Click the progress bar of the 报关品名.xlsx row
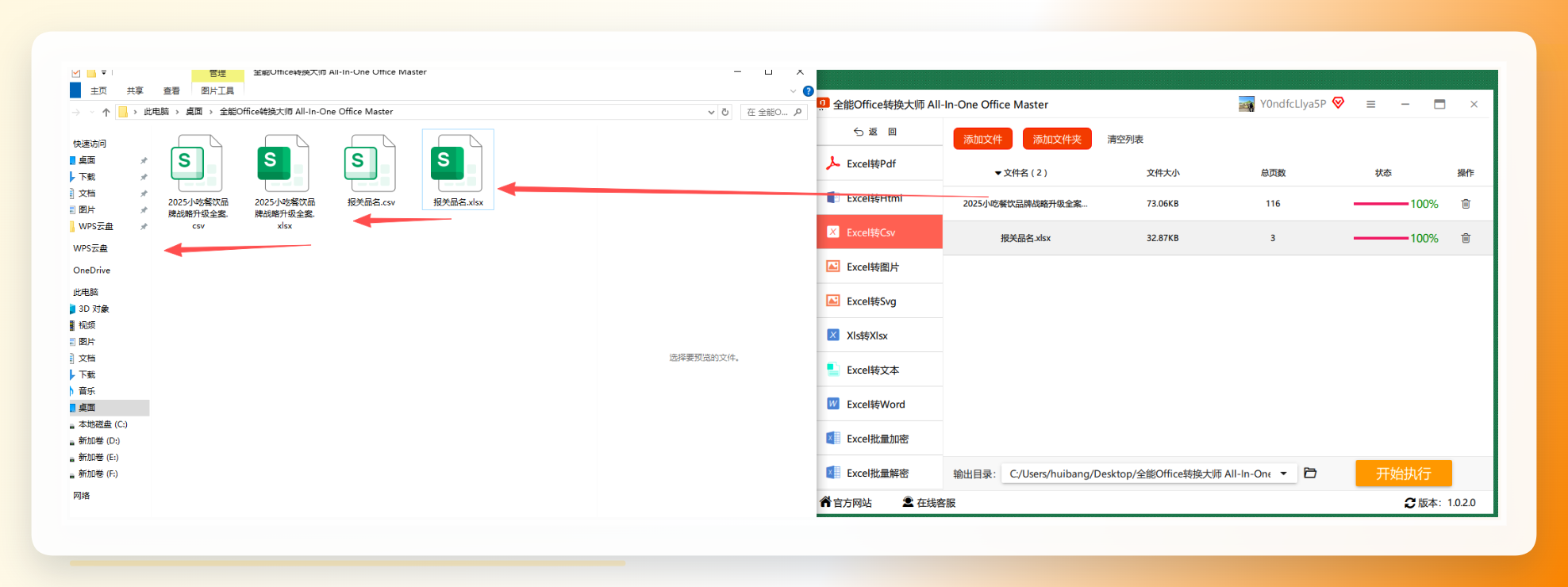The image size is (1568, 587). point(1381,238)
